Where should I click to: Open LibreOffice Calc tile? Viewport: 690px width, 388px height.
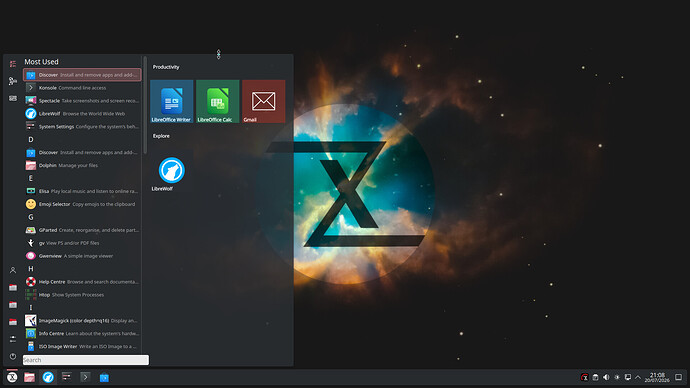tap(217, 101)
